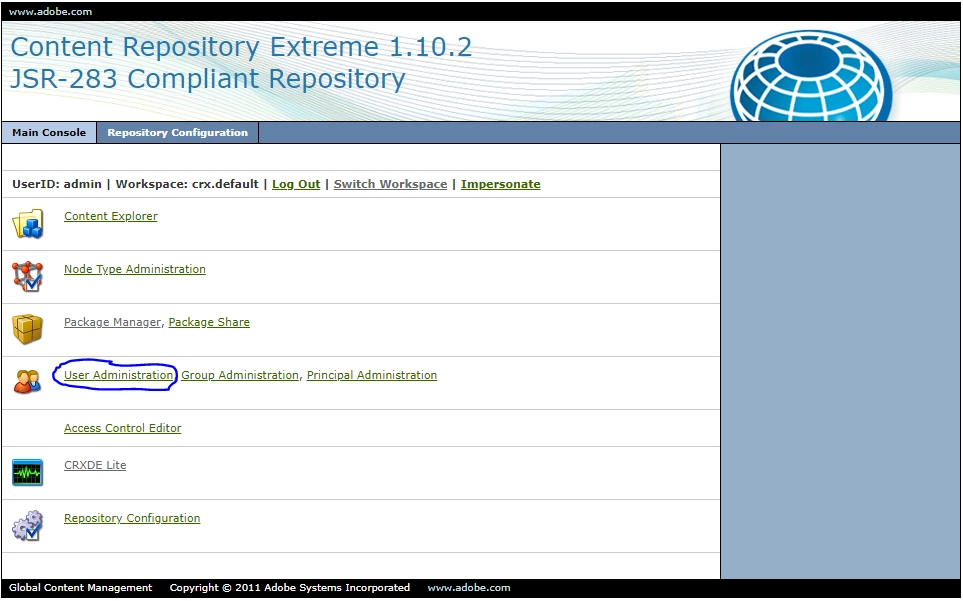Click 'Copyright © 2011 Adobe Systems Incorporated' text
Image resolution: width=963 pixels, height=601 pixels.
click(289, 587)
